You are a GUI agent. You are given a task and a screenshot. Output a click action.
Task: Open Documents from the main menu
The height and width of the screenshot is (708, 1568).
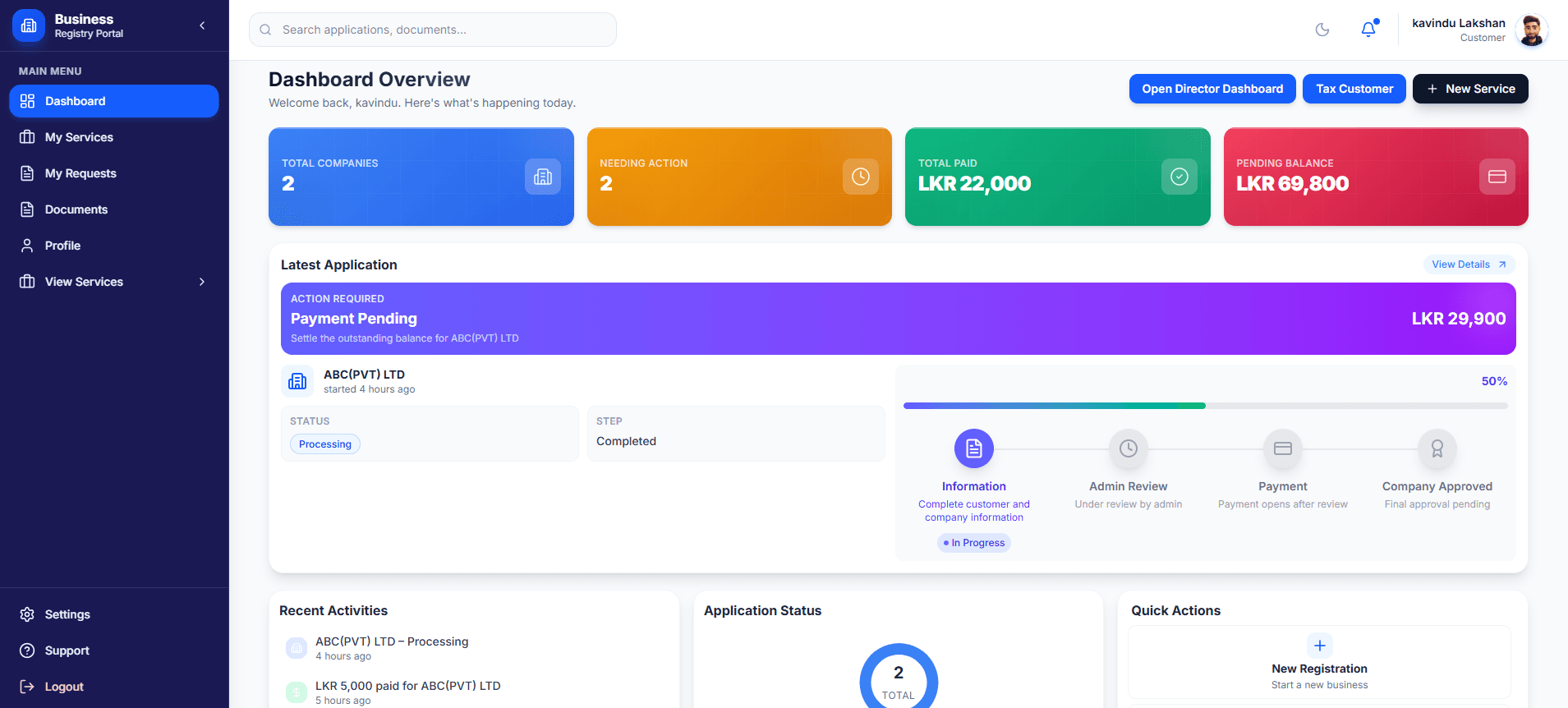[x=114, y=209]
